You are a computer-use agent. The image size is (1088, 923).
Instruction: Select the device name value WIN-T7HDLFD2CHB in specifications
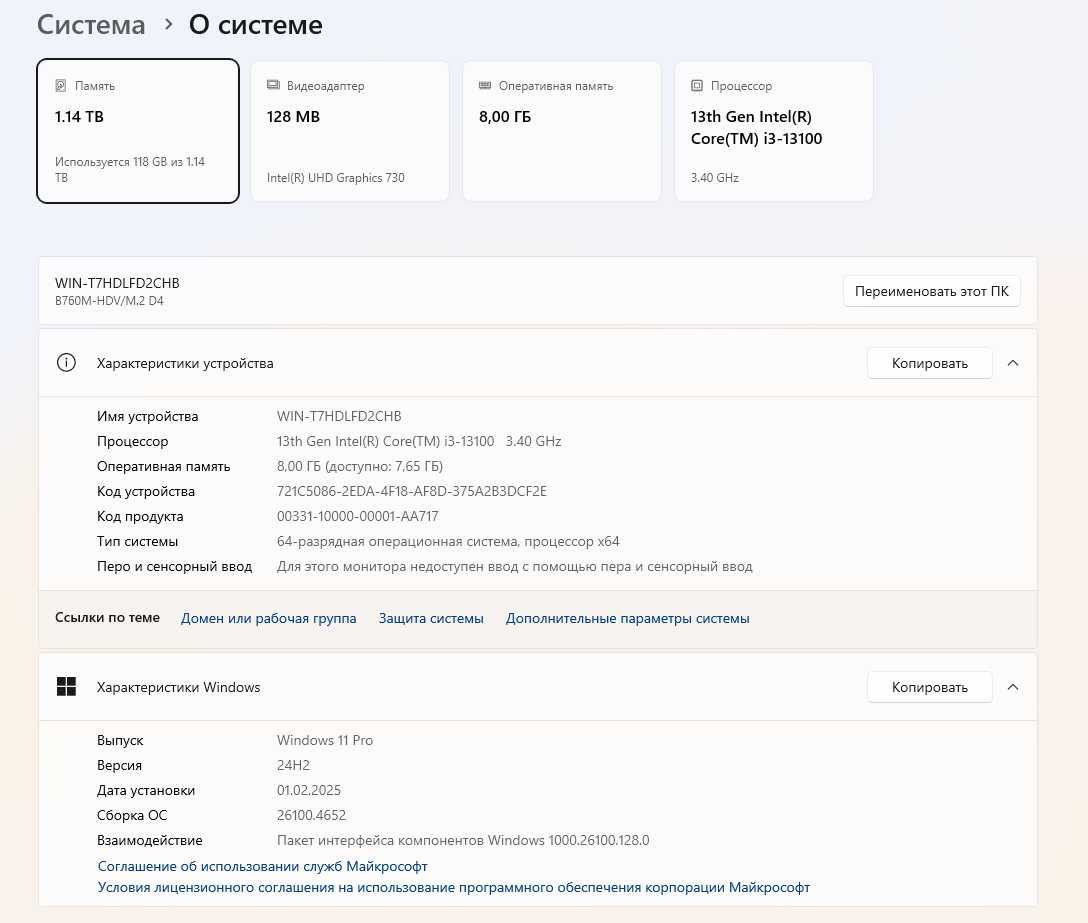339,416
